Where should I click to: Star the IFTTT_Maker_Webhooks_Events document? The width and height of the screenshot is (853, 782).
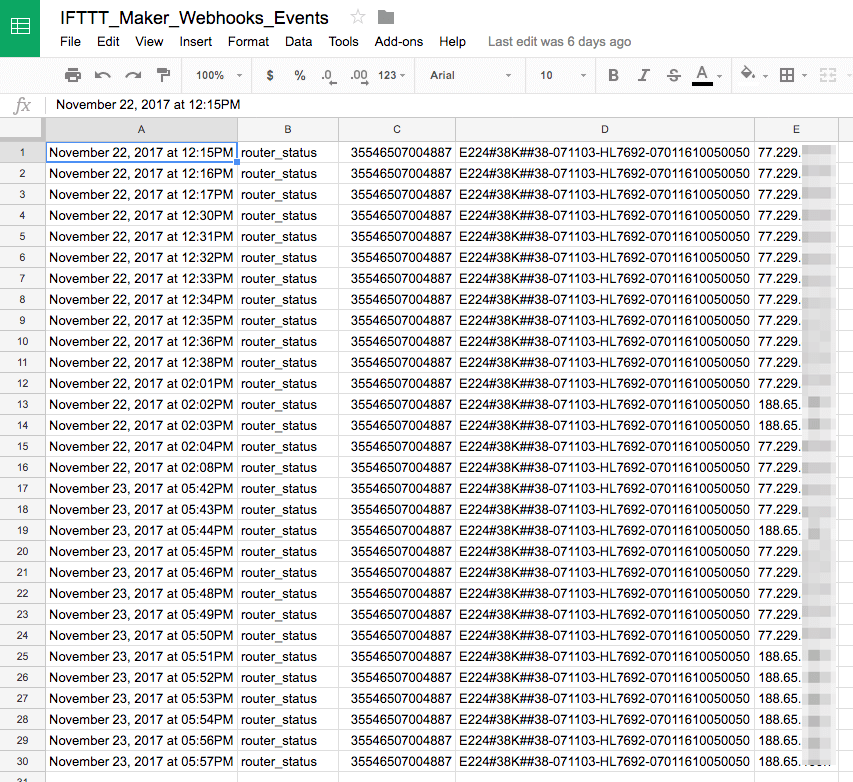click(357, 17)
